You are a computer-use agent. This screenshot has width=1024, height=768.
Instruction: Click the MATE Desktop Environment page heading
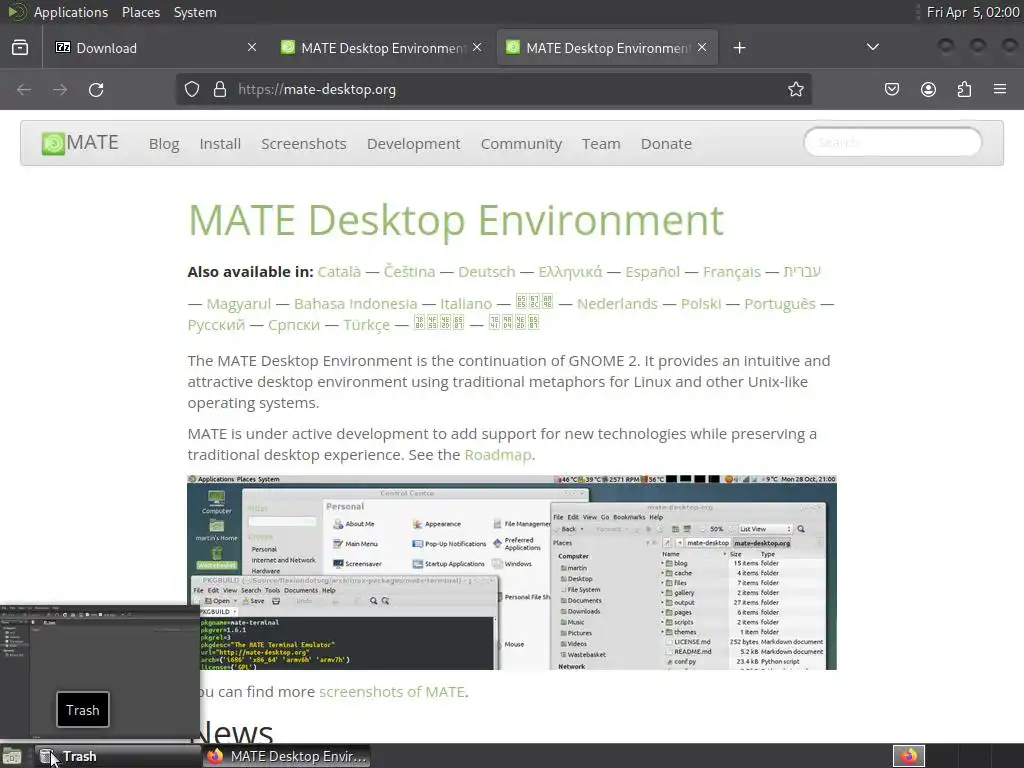456,220
